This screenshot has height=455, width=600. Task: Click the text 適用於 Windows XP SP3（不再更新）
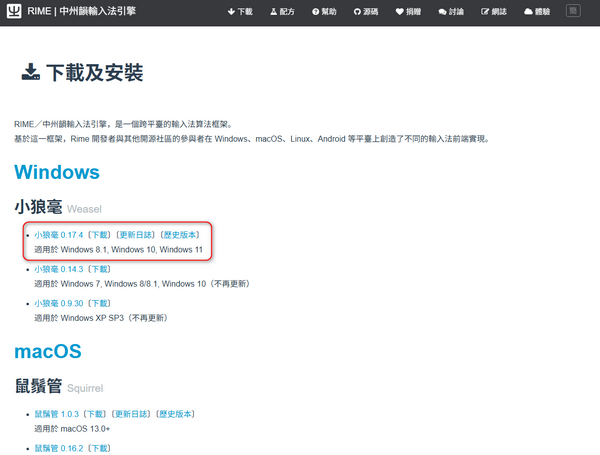click(x=101, y=318)
